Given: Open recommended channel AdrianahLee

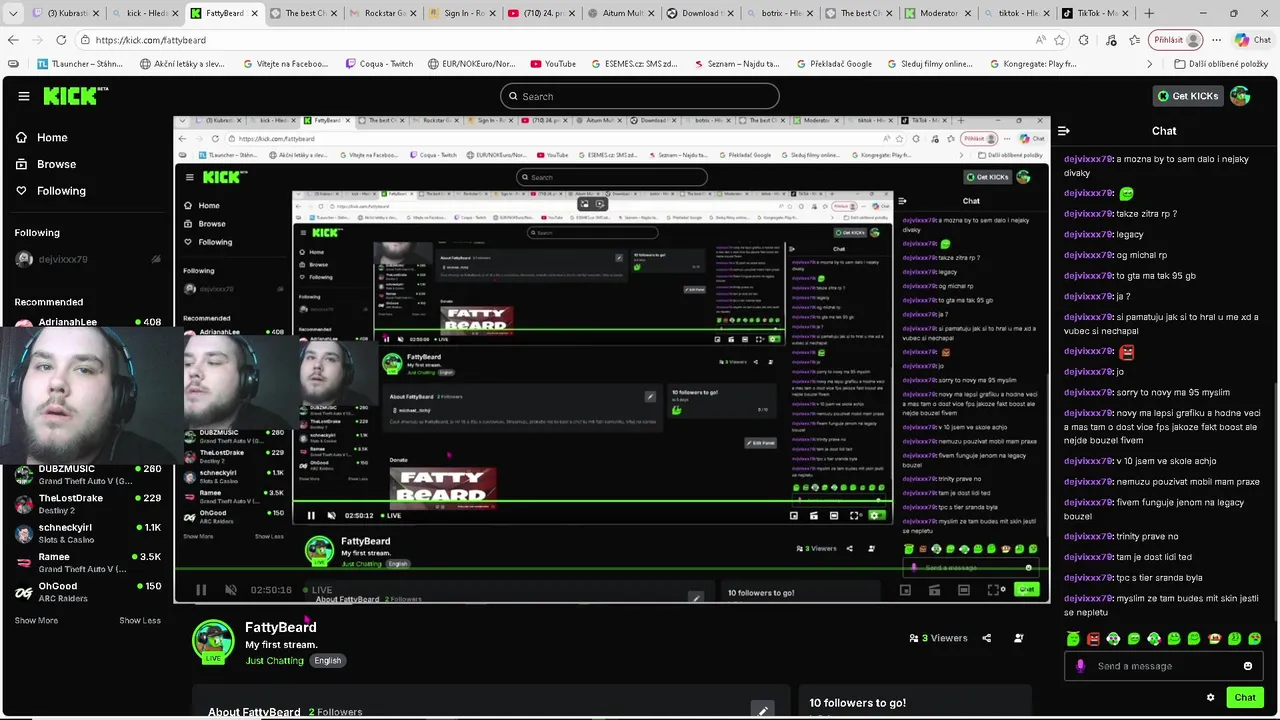Looking at the screenshot, I should pos(88,322).
